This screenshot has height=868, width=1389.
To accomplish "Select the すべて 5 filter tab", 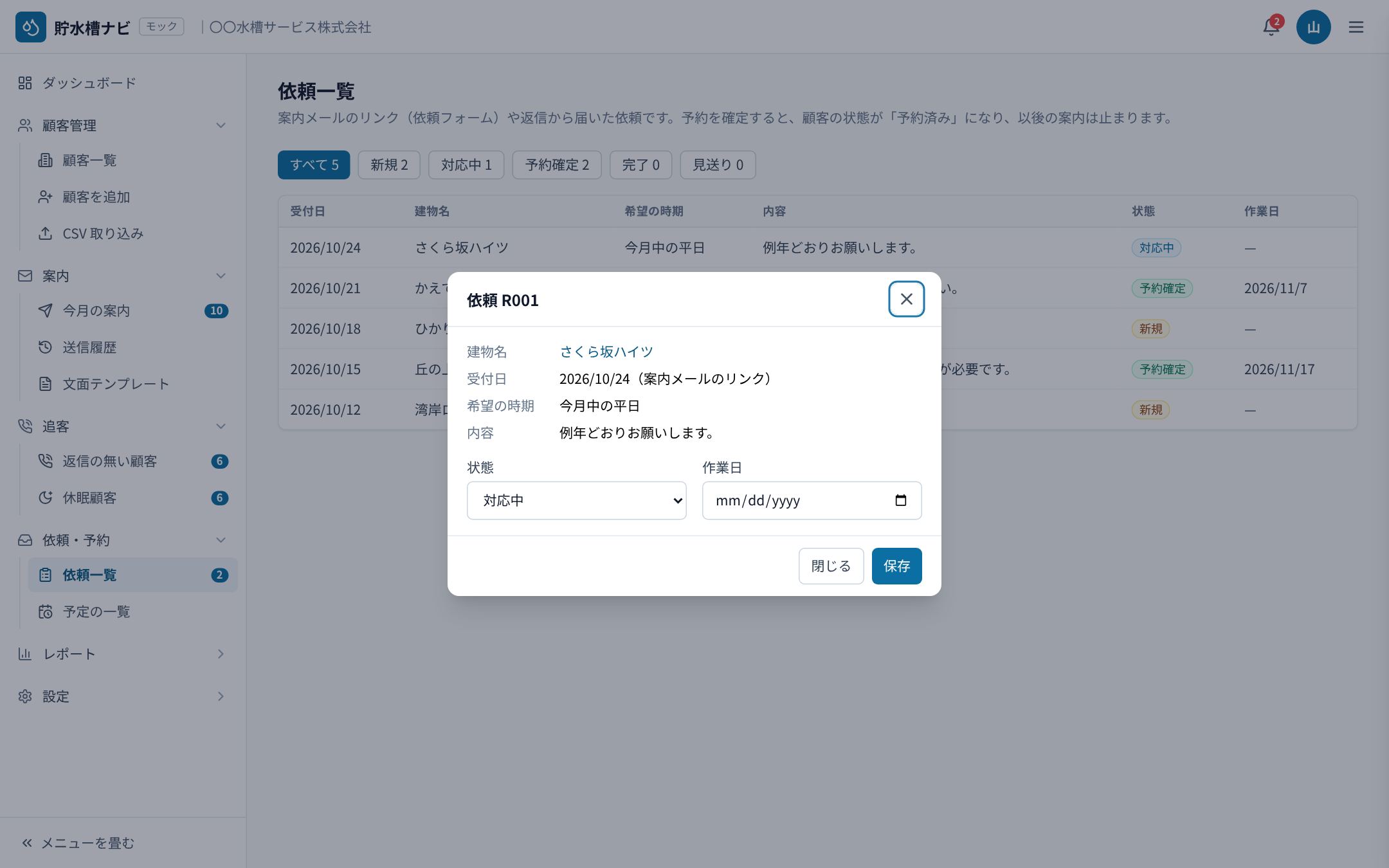I will pyautogui.click(x=314, y=165).
